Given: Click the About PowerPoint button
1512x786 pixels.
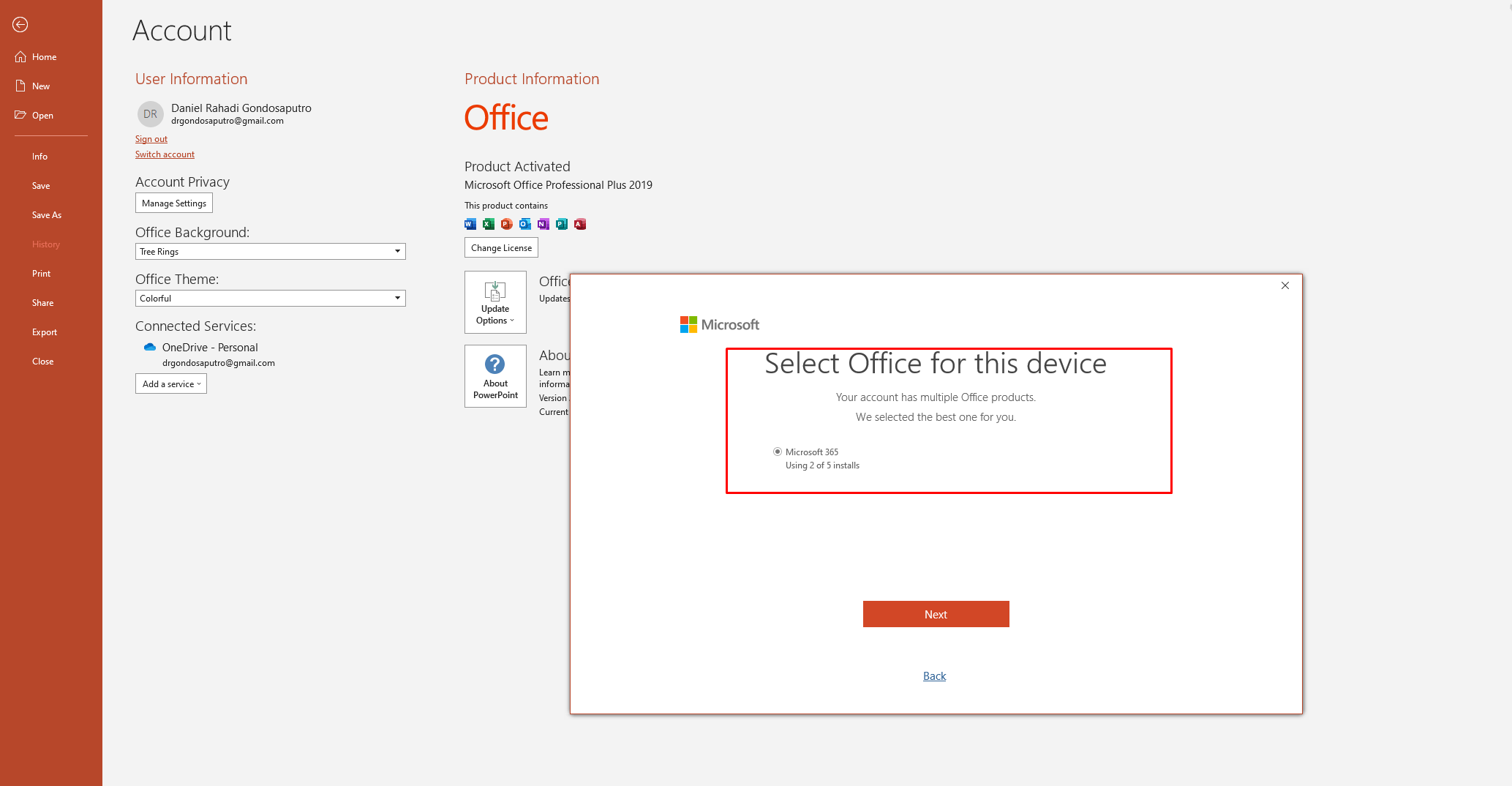Looking at the screenshot, I should [495, 376].
